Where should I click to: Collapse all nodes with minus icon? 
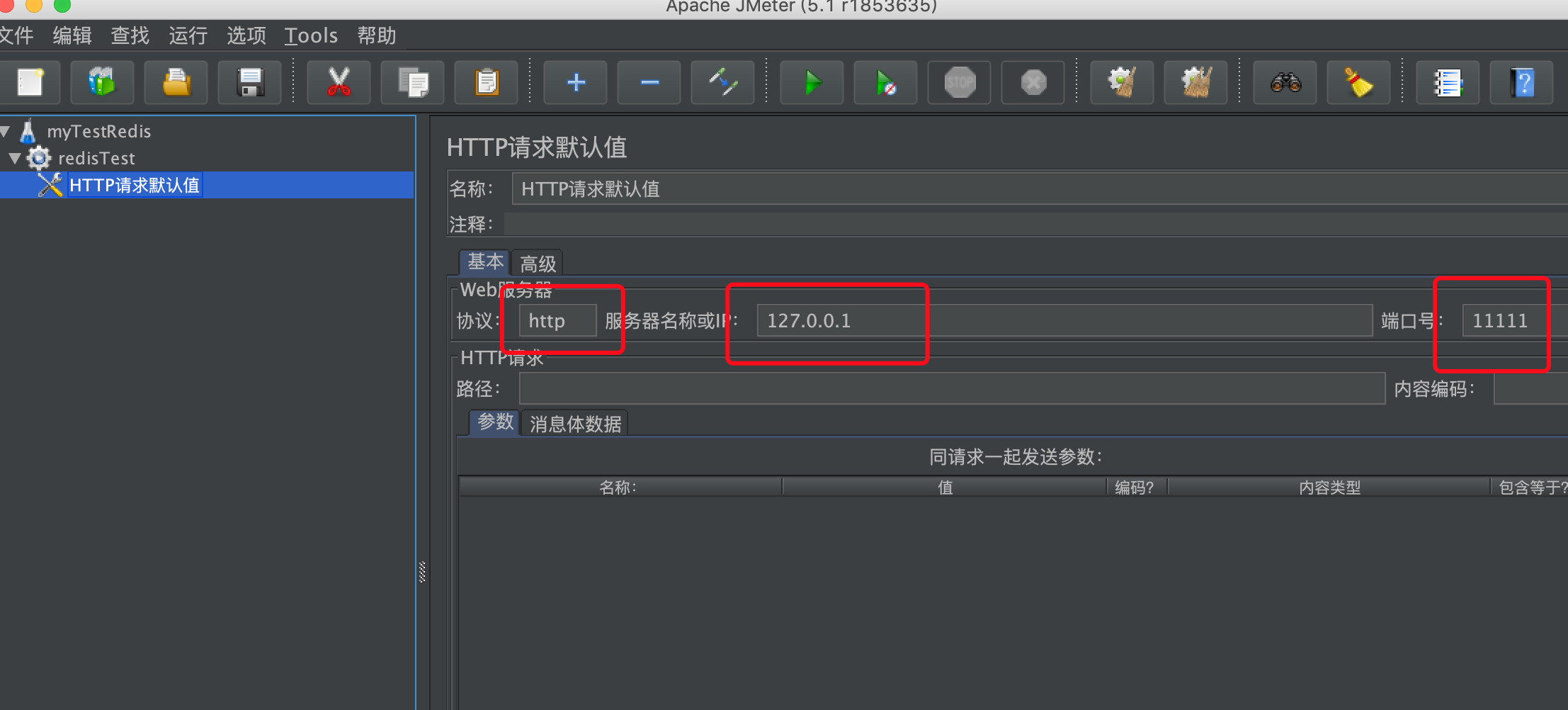tap(649, 83)
